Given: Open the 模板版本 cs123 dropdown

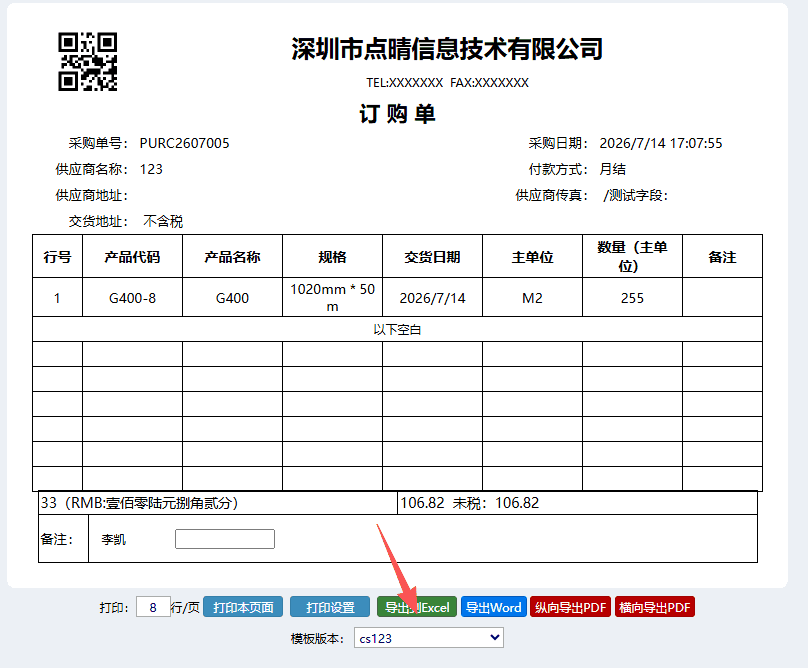Looking at the screenshot, I should [x=429, y=638].
